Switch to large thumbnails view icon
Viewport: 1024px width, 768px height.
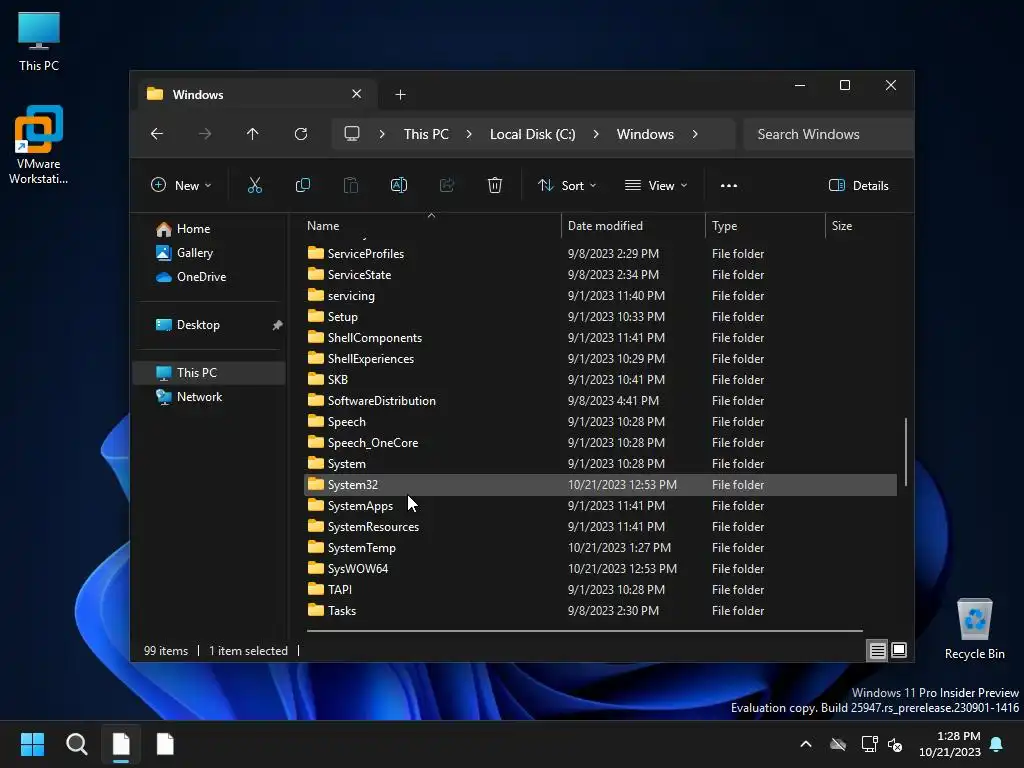pyautogui.click(x=899, y=650)
